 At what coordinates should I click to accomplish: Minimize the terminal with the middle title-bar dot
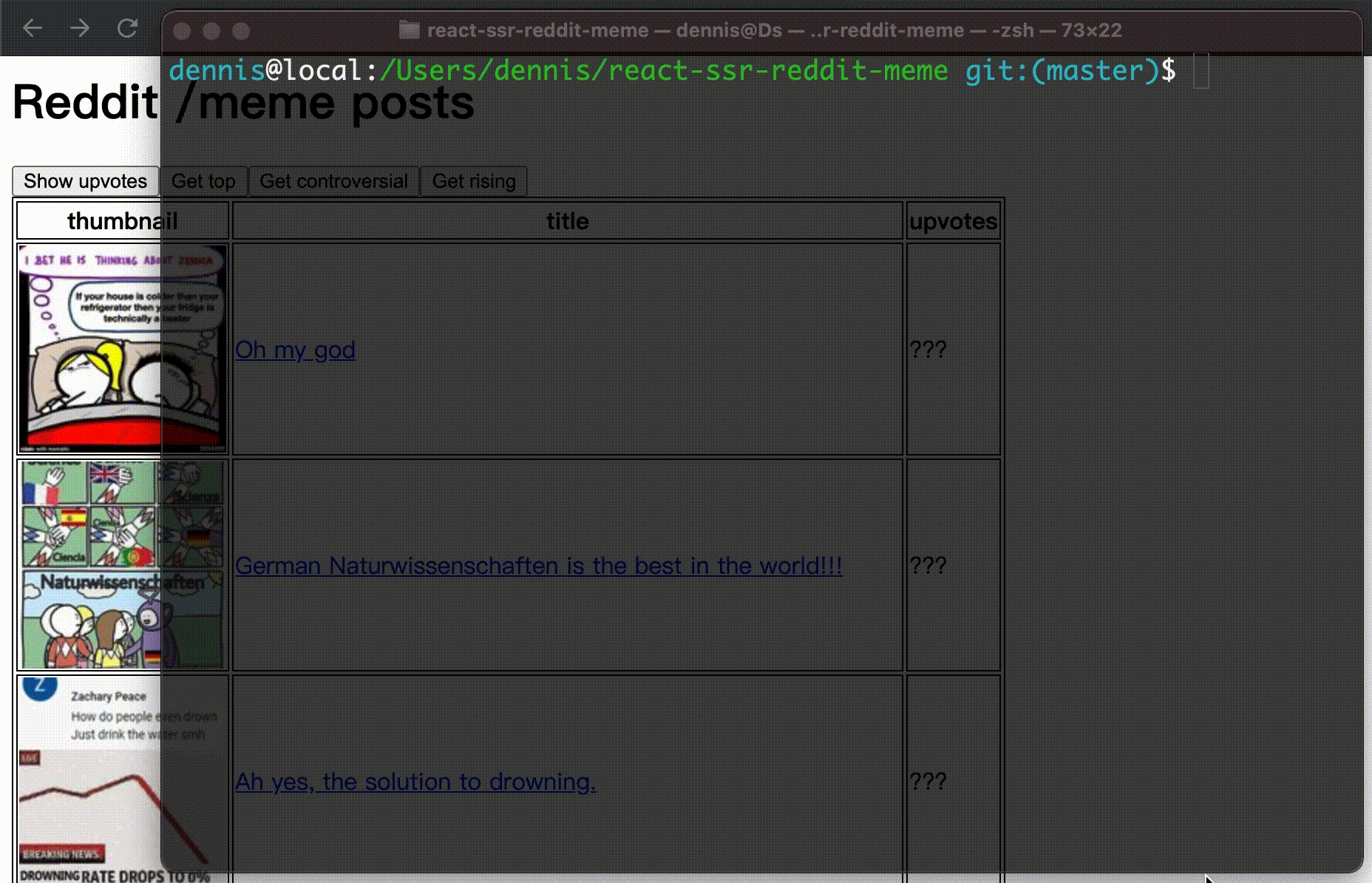pos(211,30)
